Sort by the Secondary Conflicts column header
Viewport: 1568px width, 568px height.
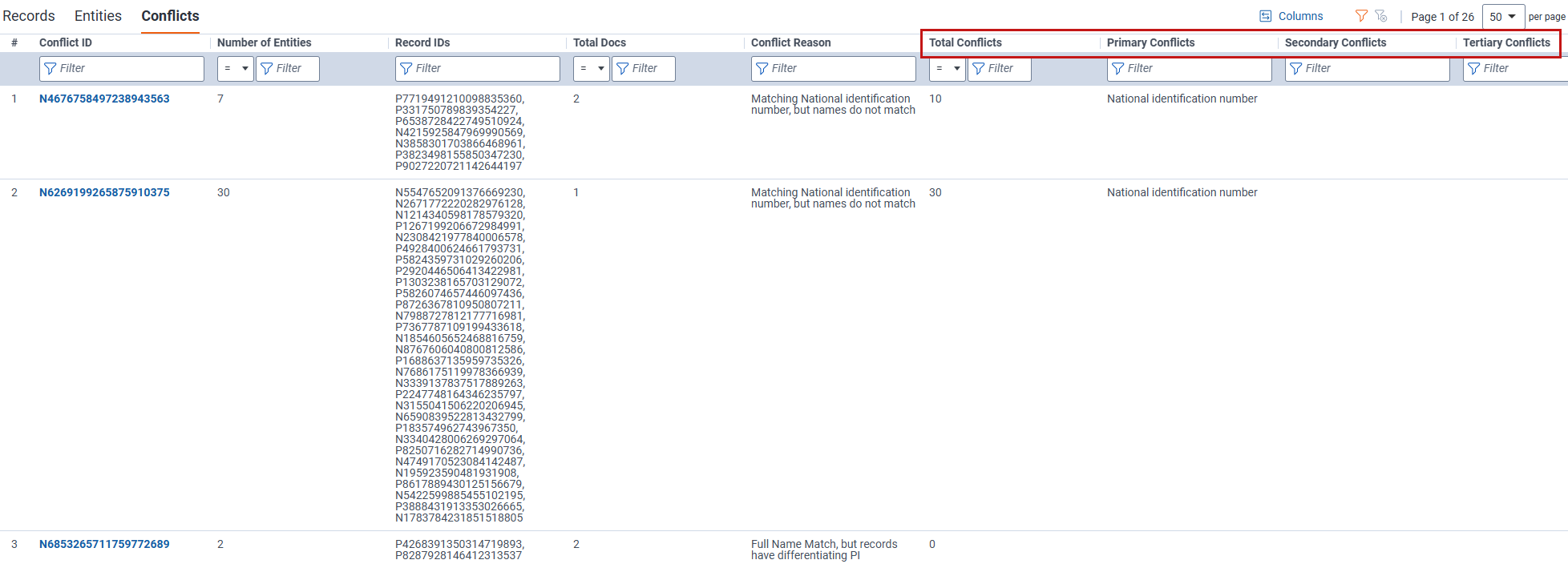(x=1336, y=42)
